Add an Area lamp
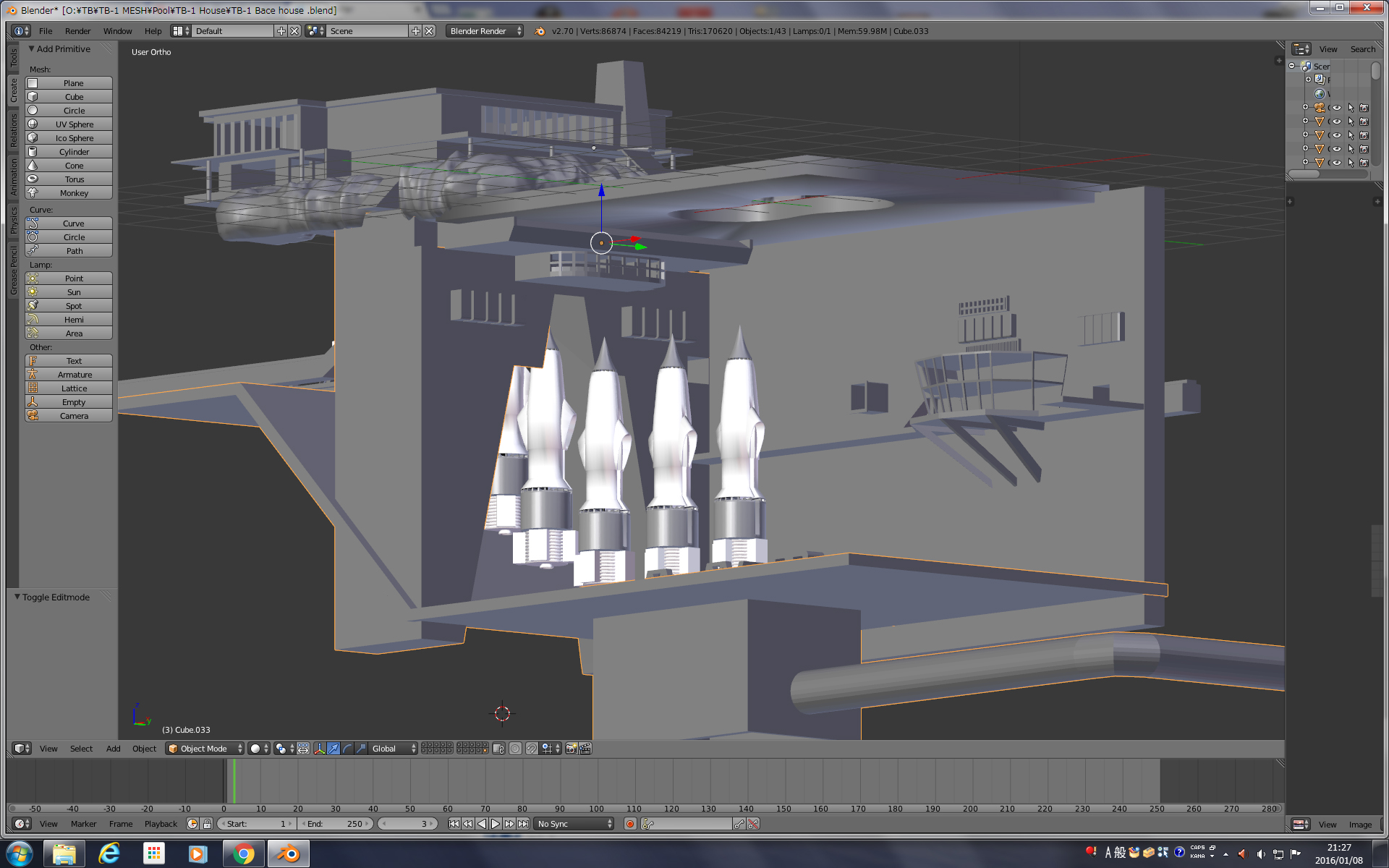Screen dimensions: 1389x868 tap(69, 333)
